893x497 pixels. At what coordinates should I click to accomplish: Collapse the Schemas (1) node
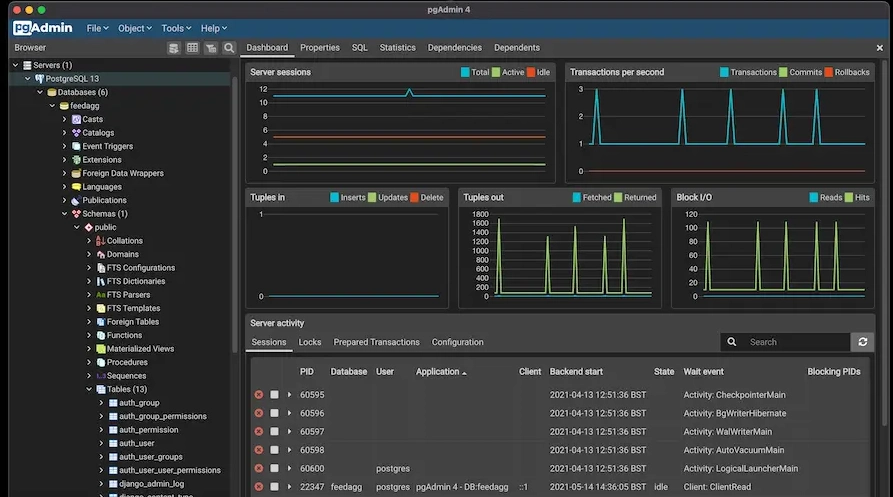(64, 214)
